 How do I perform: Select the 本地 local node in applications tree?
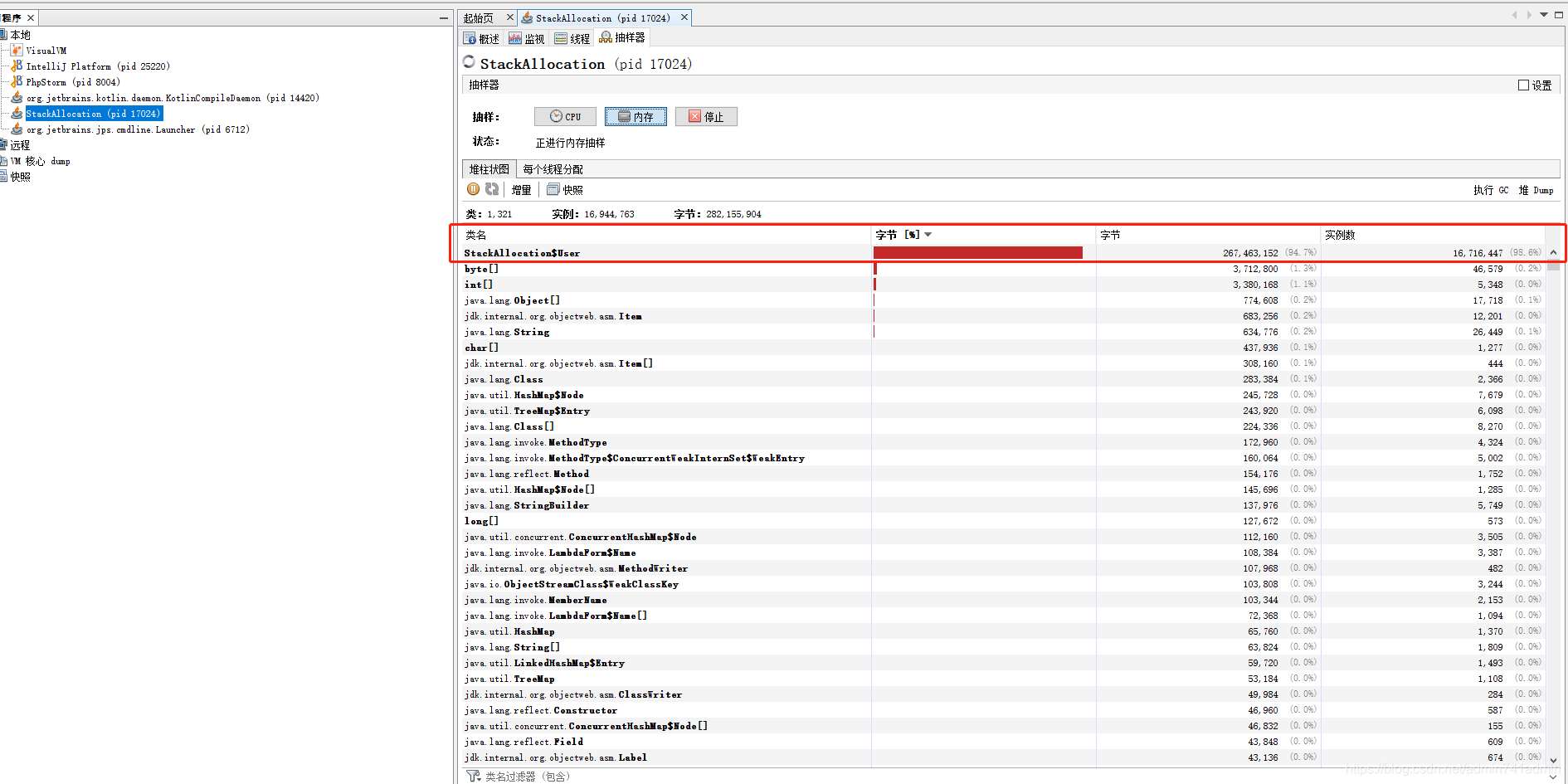coord(20,35)
